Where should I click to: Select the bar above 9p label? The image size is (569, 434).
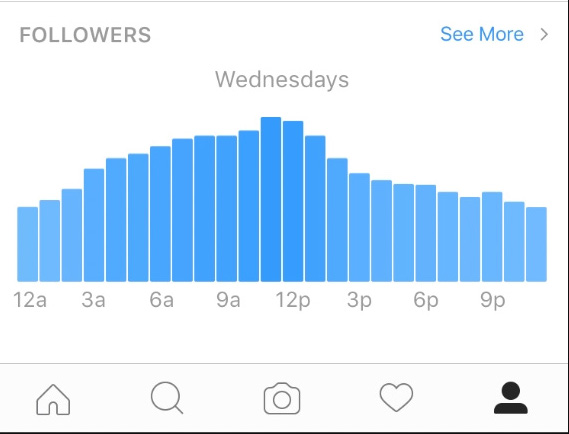point(492,237)
